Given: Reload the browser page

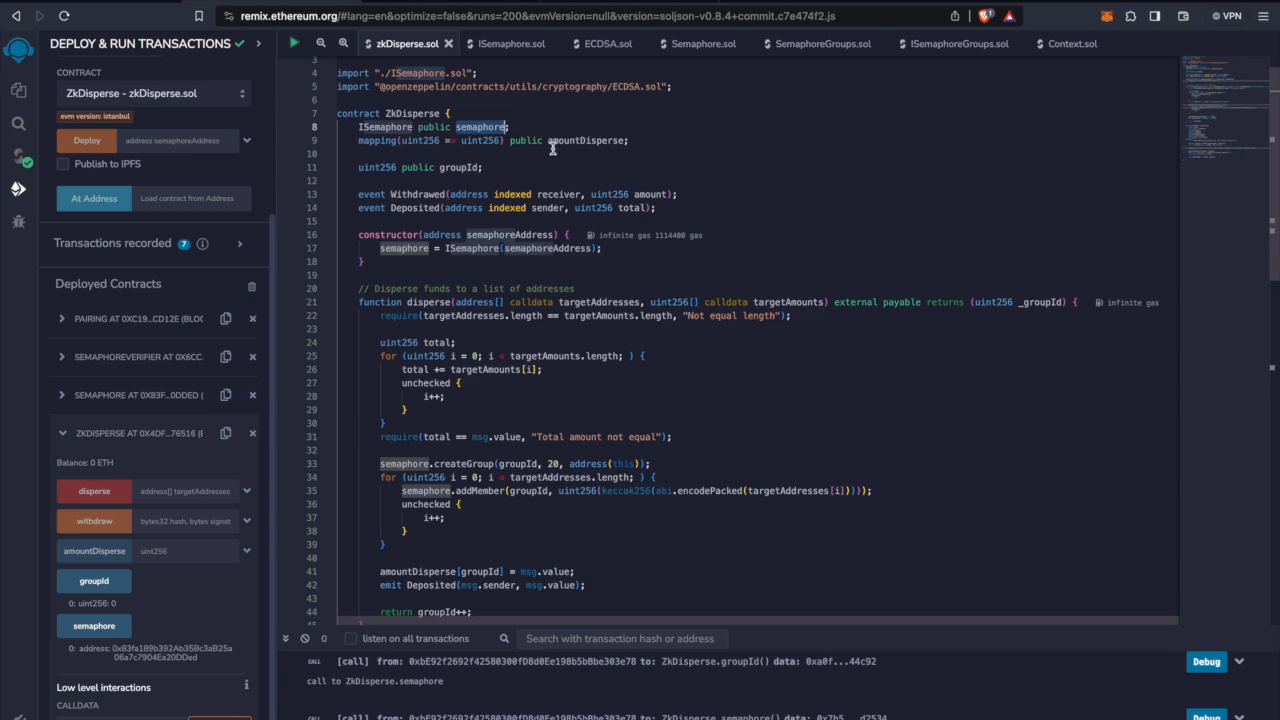Looking at the screenshot, I should pyautogui.click(x=64, y=16).
